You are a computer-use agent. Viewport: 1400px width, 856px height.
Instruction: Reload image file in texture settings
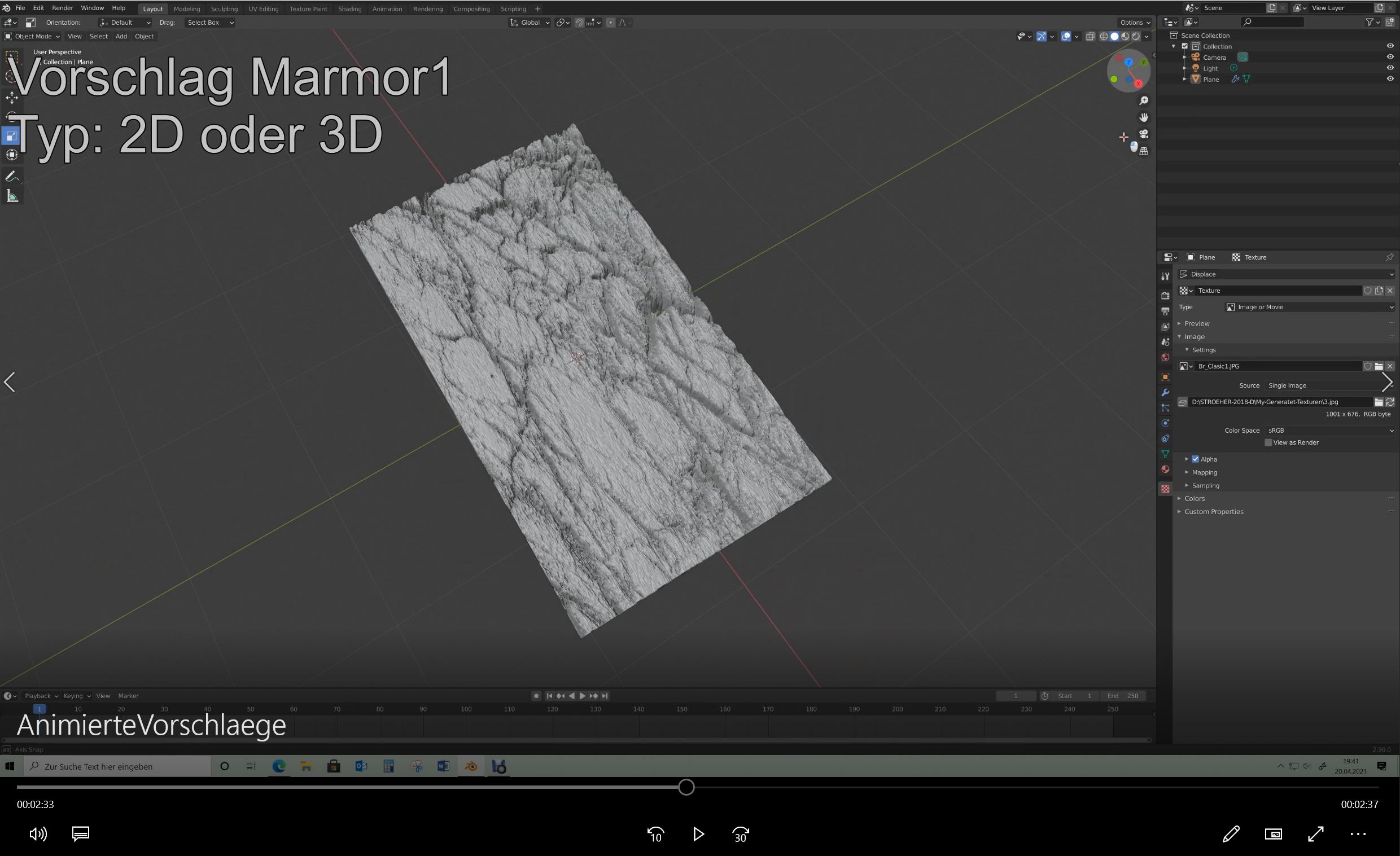(1390, 402)
